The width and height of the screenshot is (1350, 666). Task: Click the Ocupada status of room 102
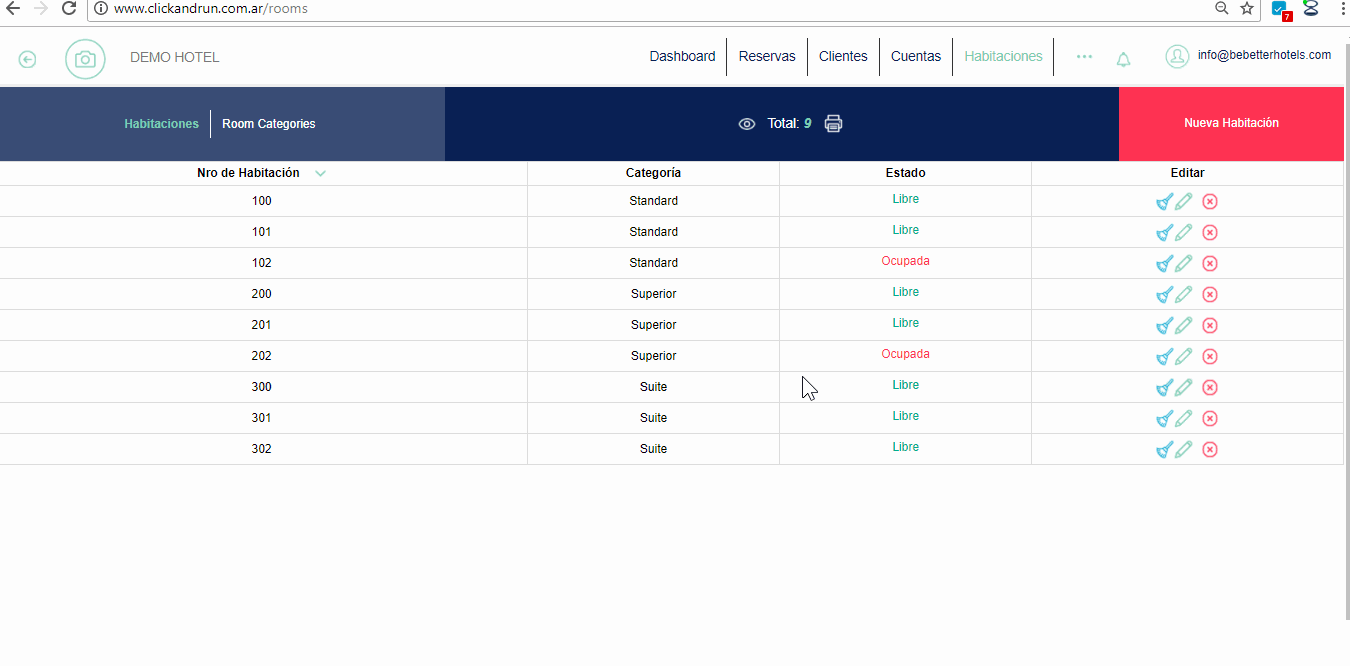(905, 261)
